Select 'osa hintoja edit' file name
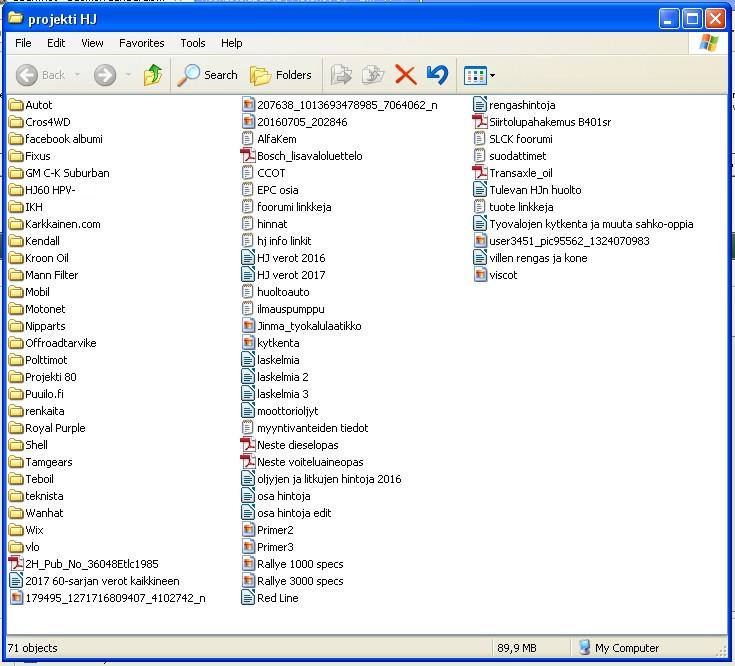The width and height of the screenshot is (735, 666). (294, 513)
